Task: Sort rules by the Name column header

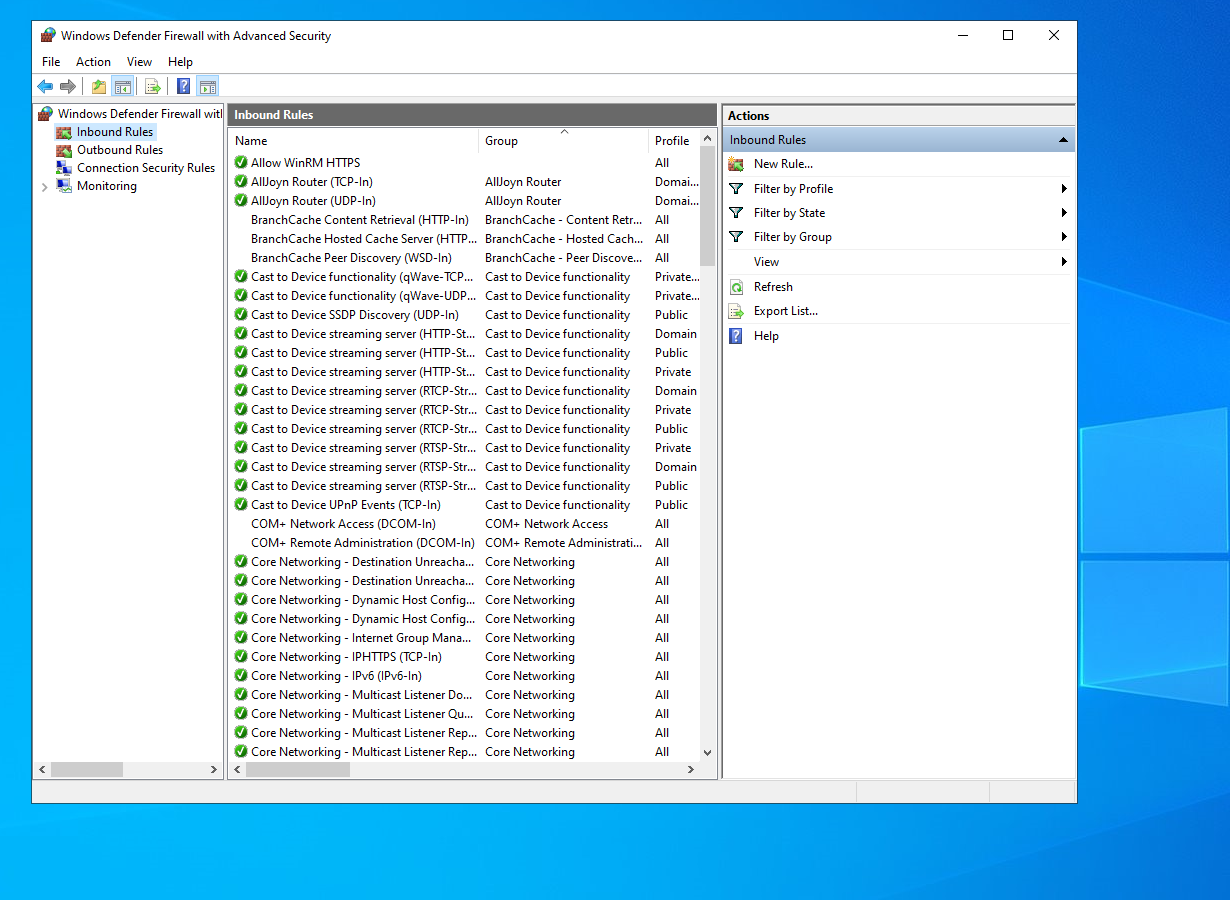Action: click(x=354, y=141)
